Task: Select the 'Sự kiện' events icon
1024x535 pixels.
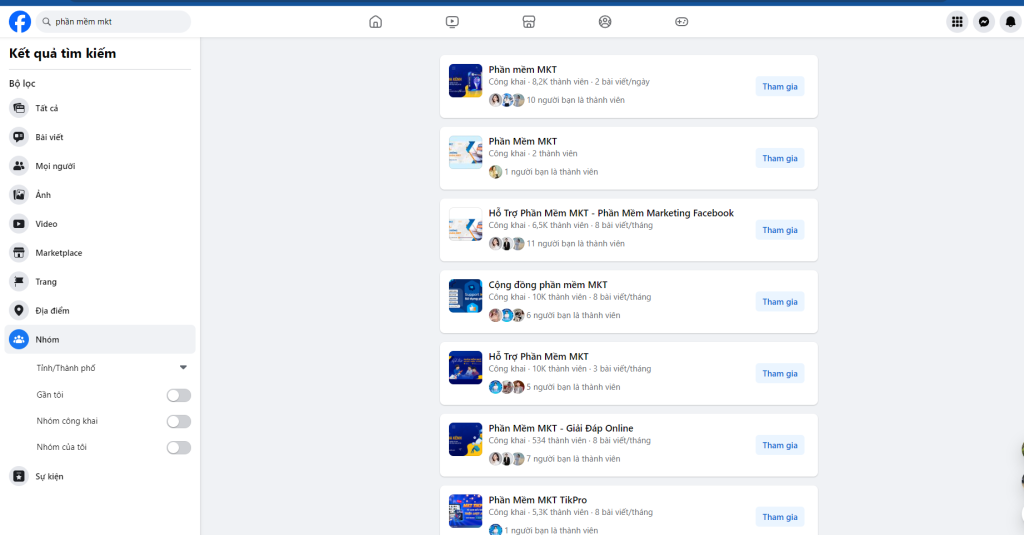Action: click(19, 476)
